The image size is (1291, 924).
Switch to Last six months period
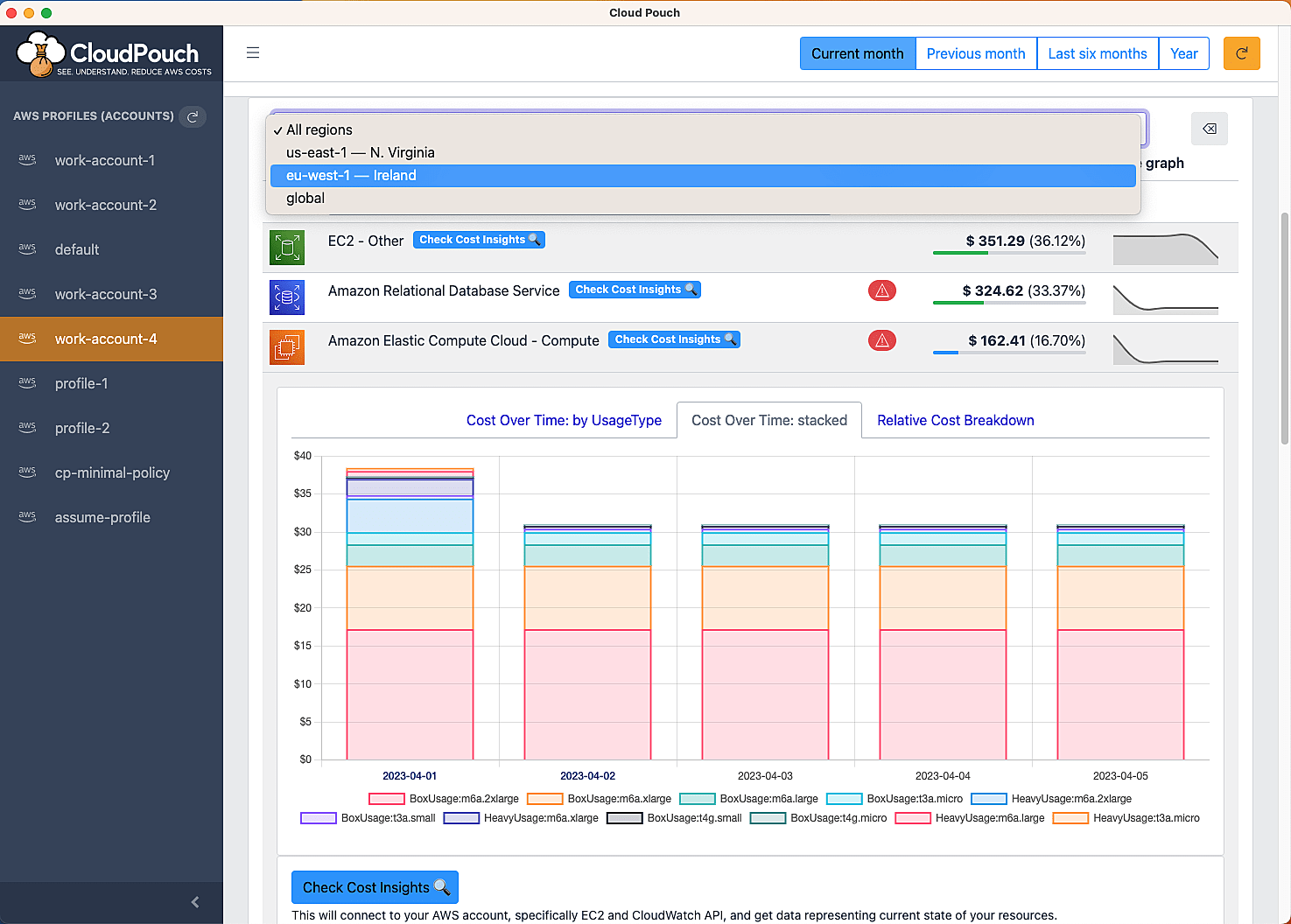click(1098, 53)
